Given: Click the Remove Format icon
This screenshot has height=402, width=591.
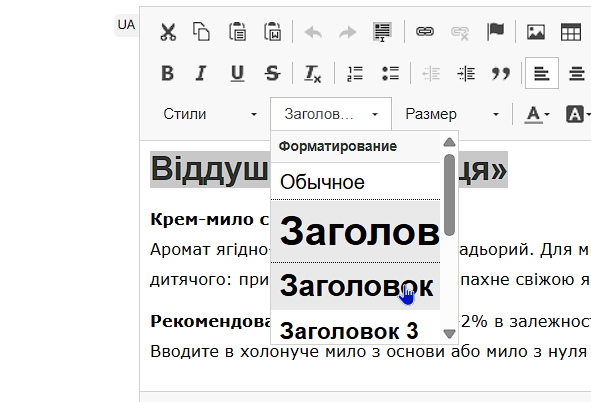Looking at the screenshot, I should pyautogui.click(x=312, y=73).
